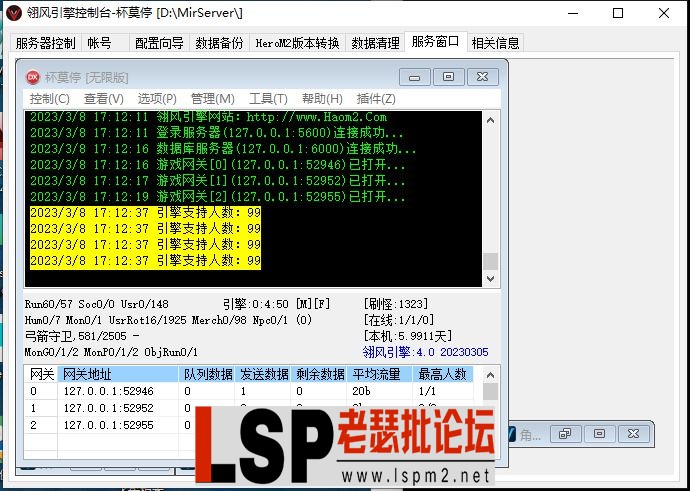Click the red DX icon of 杯莫停 window

(x=33, y=77)
